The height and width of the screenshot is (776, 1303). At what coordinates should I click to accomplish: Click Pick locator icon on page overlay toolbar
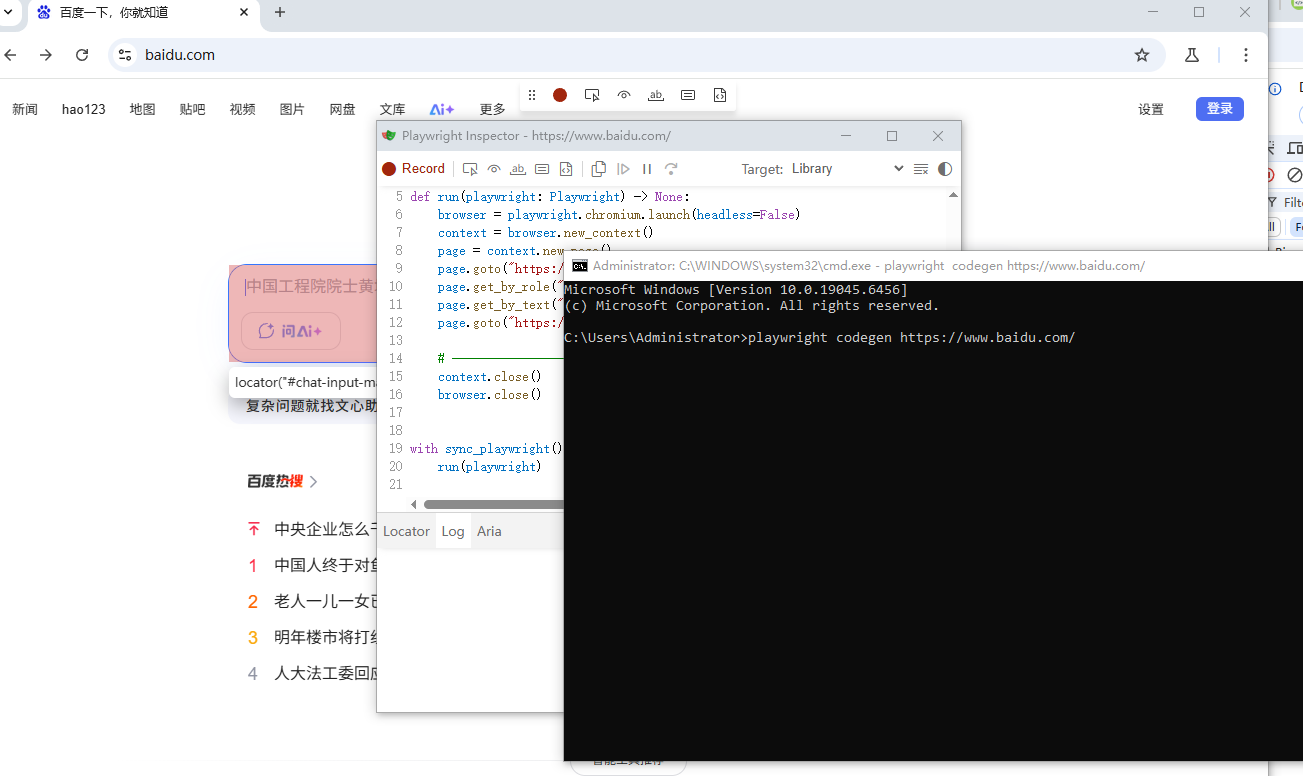592,95
